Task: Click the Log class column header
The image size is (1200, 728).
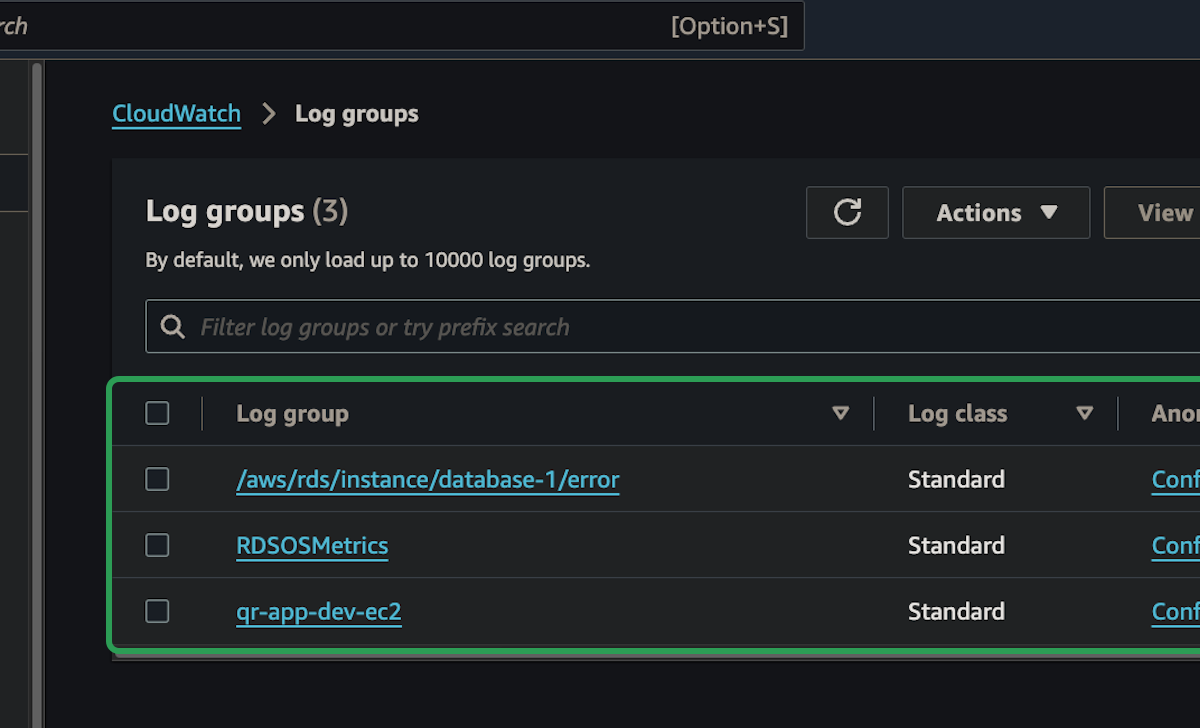Action: 957,413
